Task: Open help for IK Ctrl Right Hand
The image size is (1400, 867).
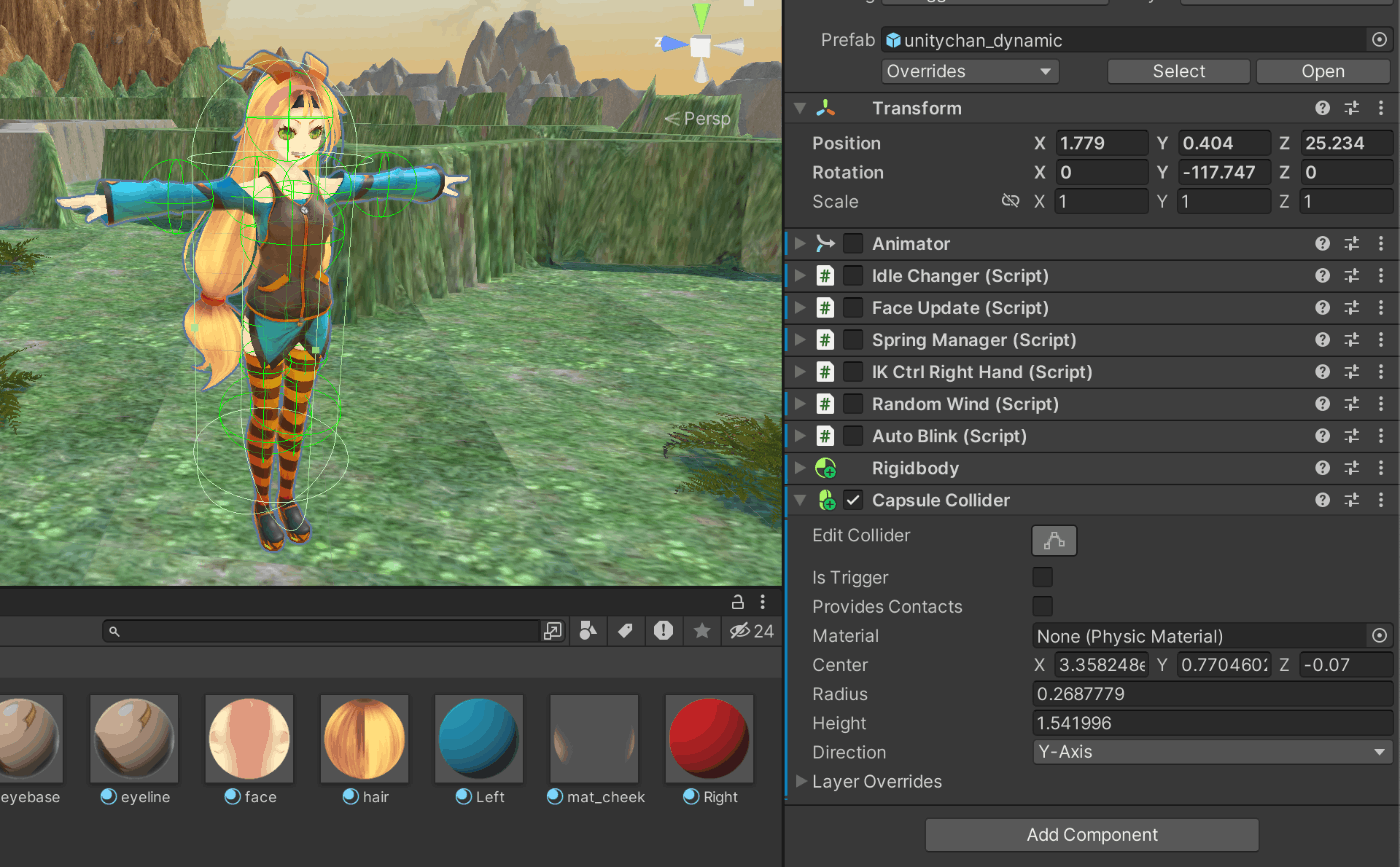Action: [1322, 371]
